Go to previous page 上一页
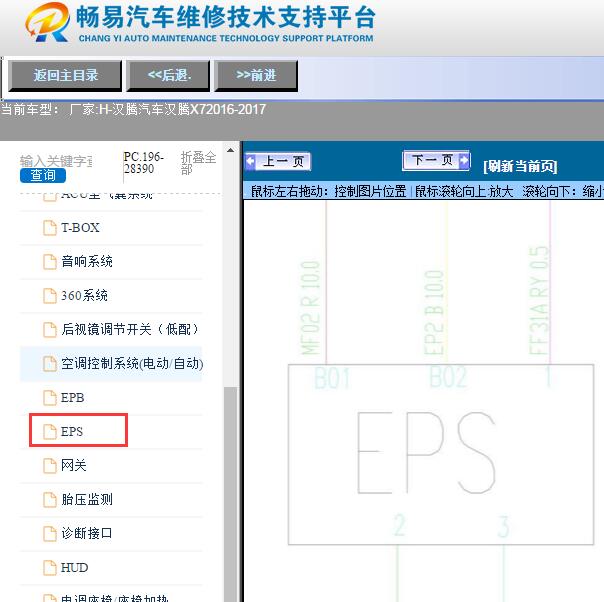 click(x=278, y=161)
